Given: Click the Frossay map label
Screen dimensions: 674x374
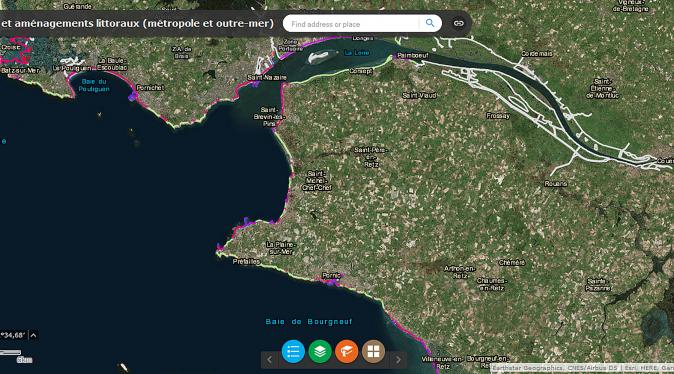Looking at the screenshot, I should point(499,116).
